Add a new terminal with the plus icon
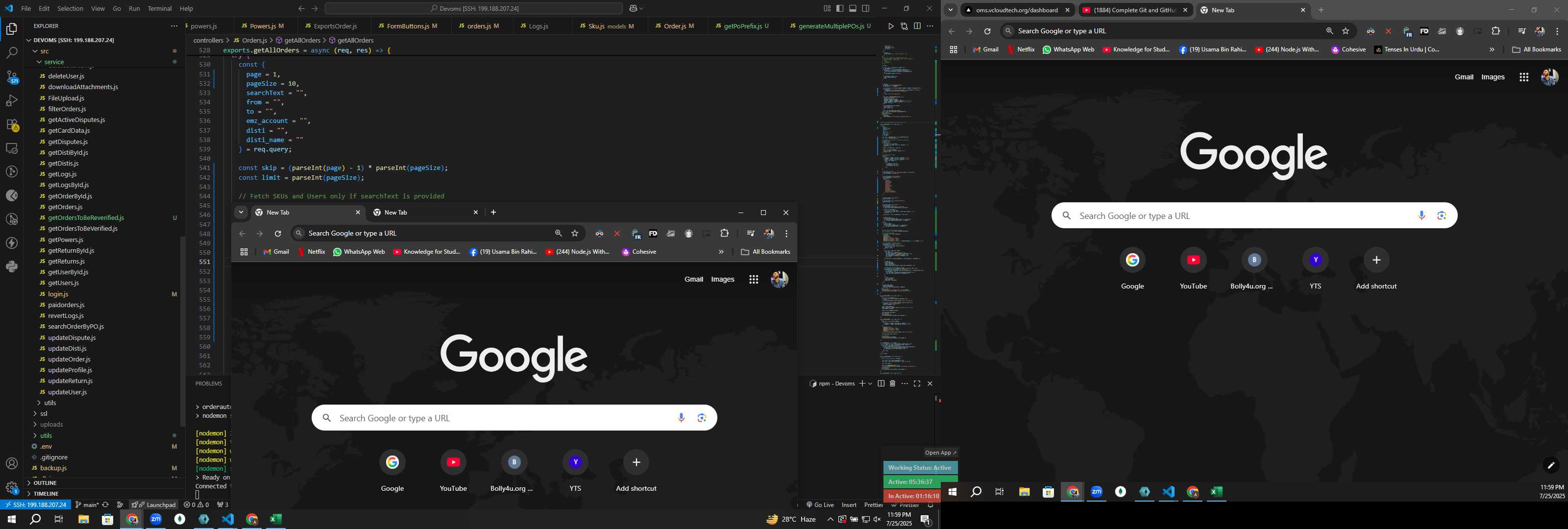 pyautogui.click(x=862, y=384)
